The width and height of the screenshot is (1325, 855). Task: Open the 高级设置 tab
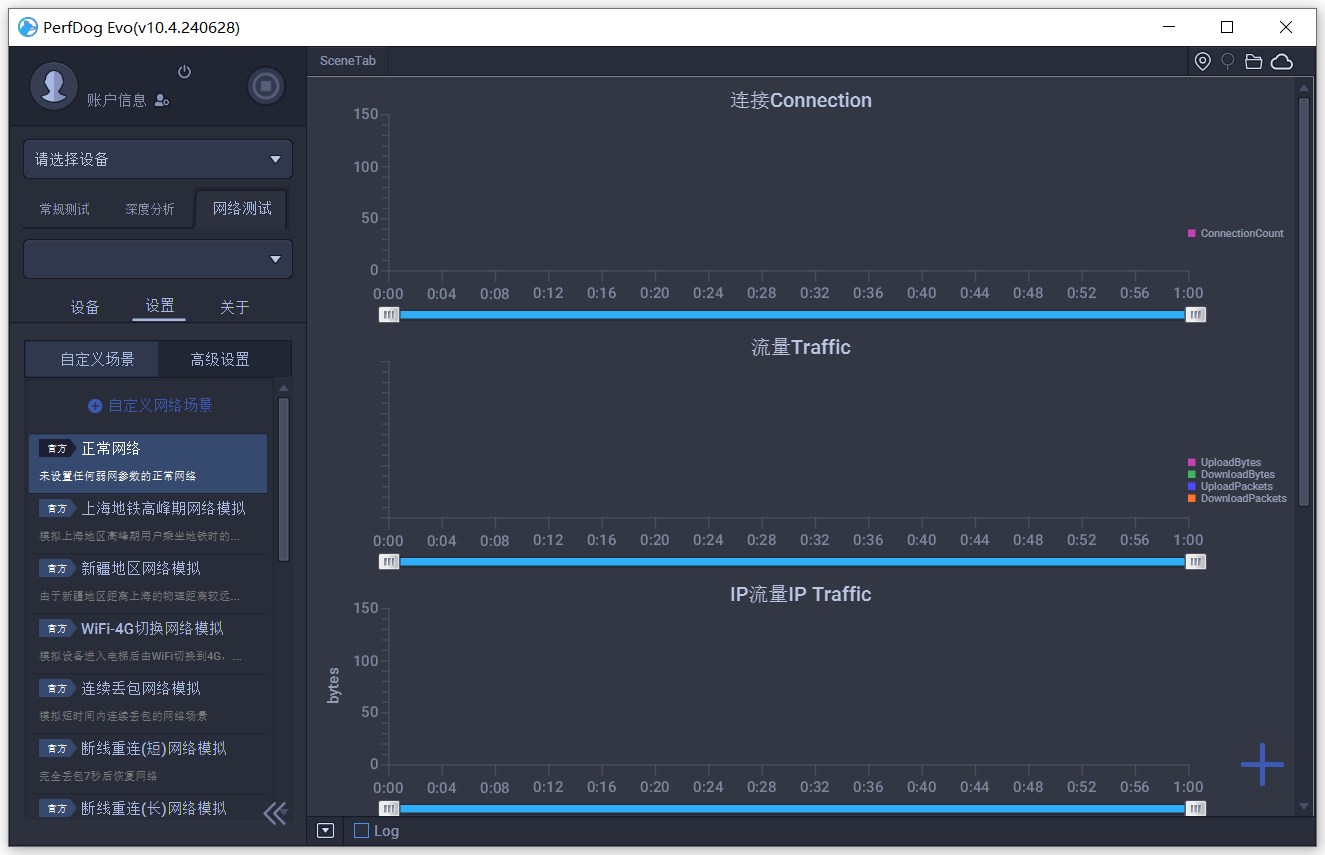point(220,359)
